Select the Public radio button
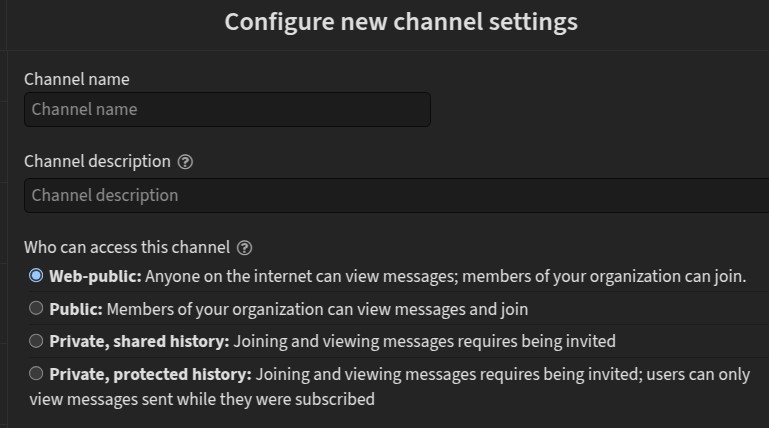 coord(37,308)
